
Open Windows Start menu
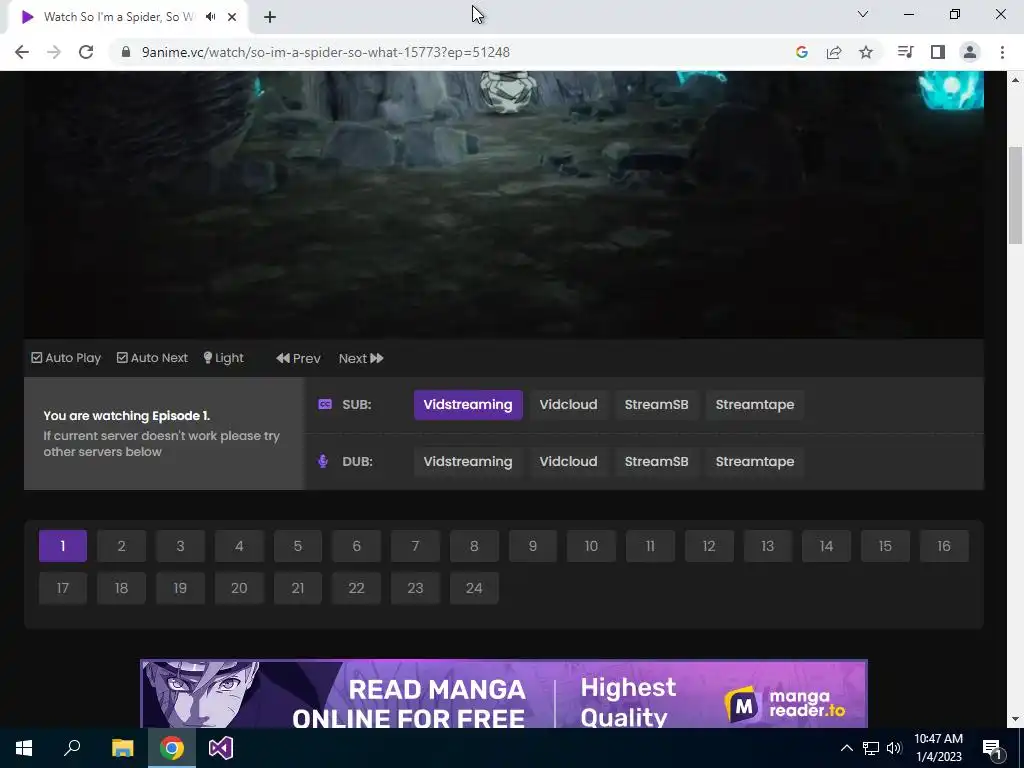(x=24, y=748)
